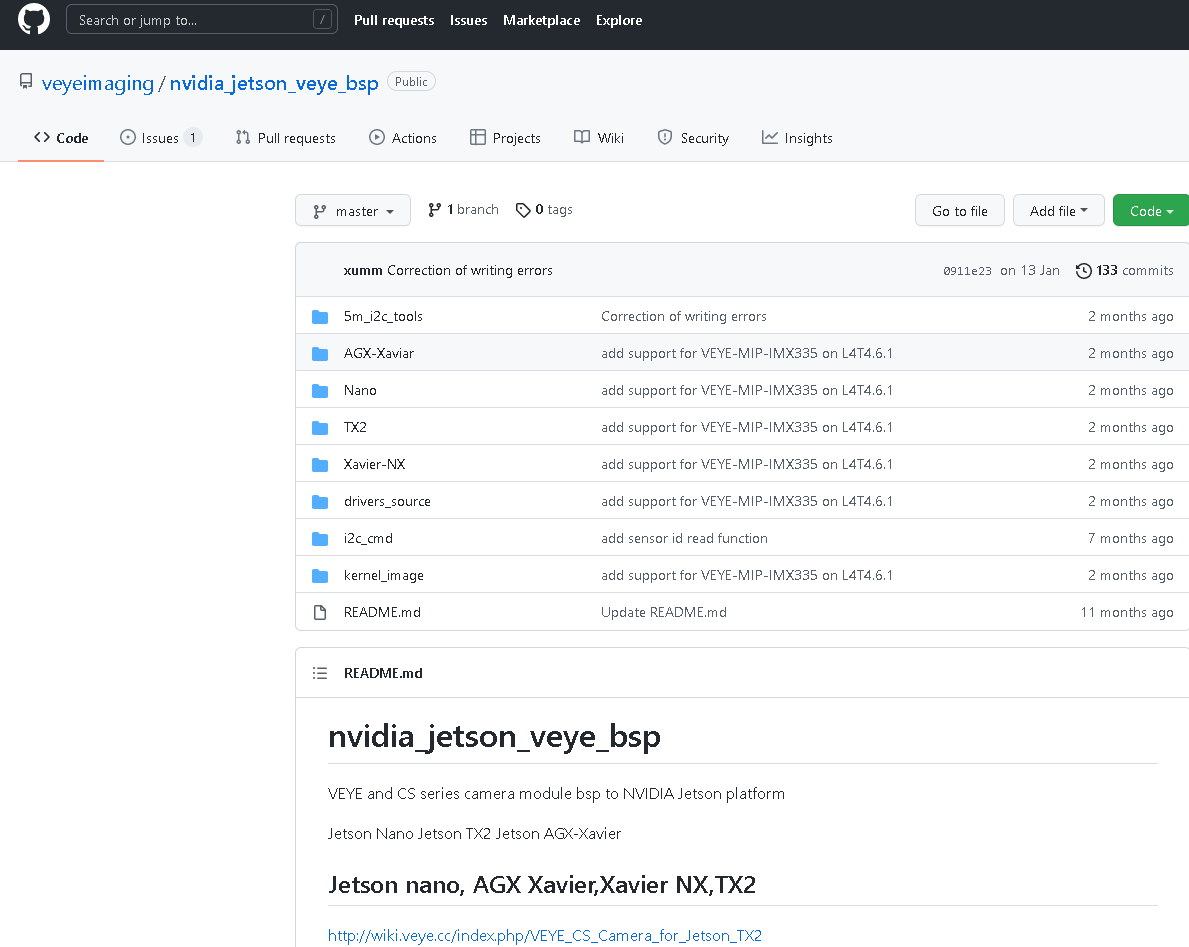Click the file icon next to README.md
Image resolution: width=1189 pixels, height=947 pixels.
click(x=320, y=612)
